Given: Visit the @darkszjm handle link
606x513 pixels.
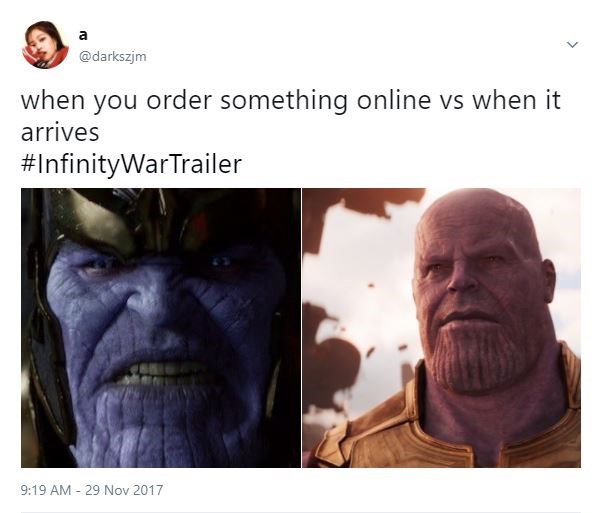Looking at the screenshot, I should tap(112, 56).
